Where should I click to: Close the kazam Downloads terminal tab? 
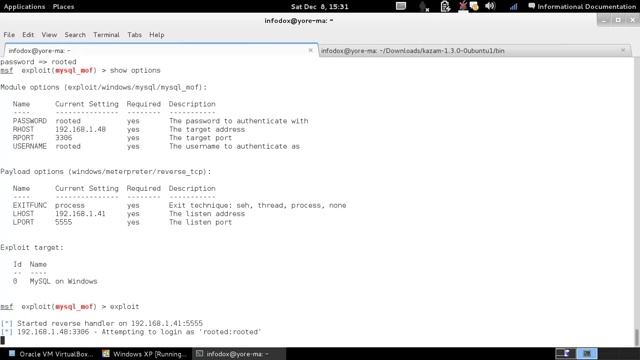[x=623, y=50]
